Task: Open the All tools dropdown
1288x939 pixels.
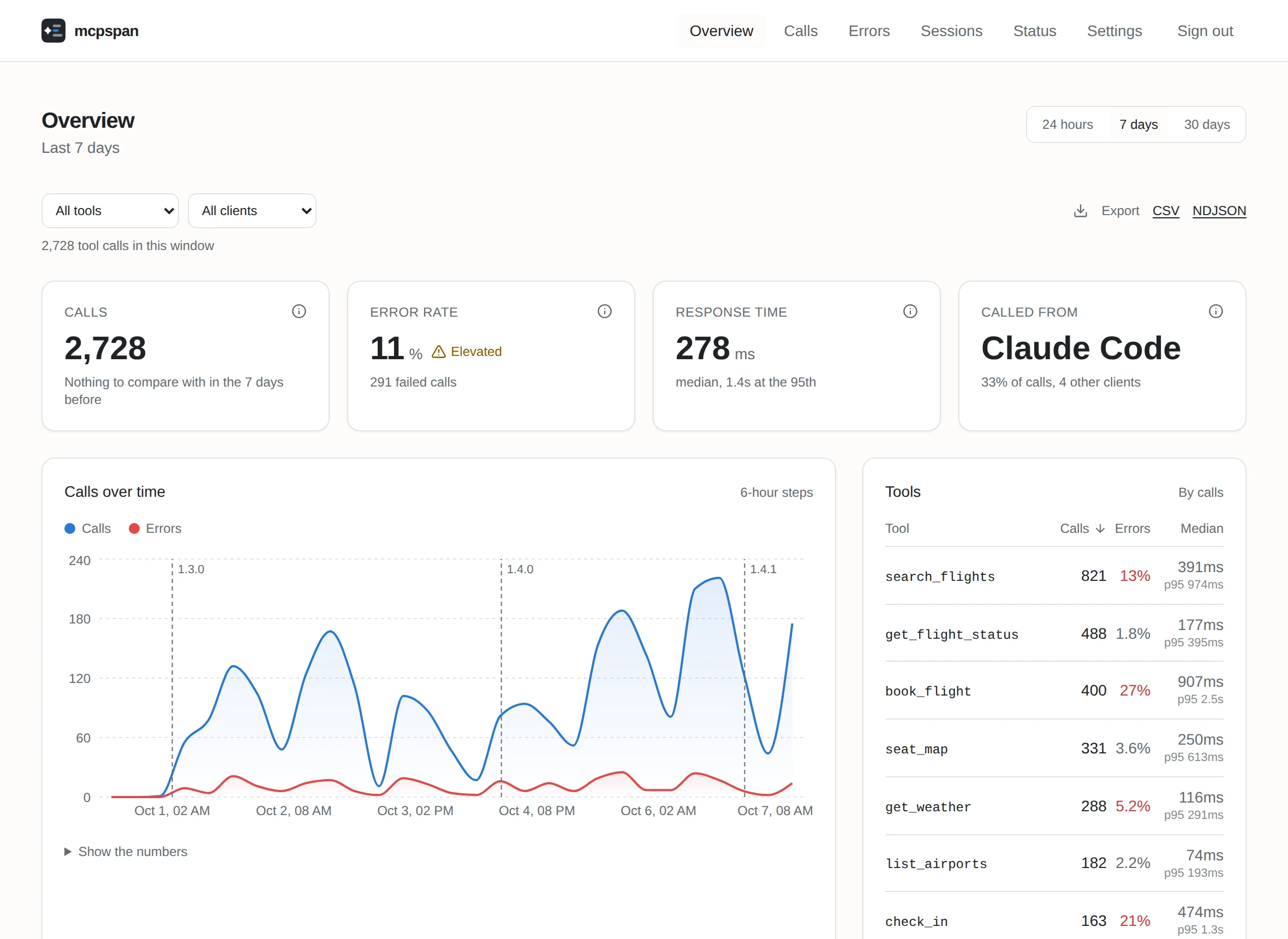Action: click(x=110, y=211)
